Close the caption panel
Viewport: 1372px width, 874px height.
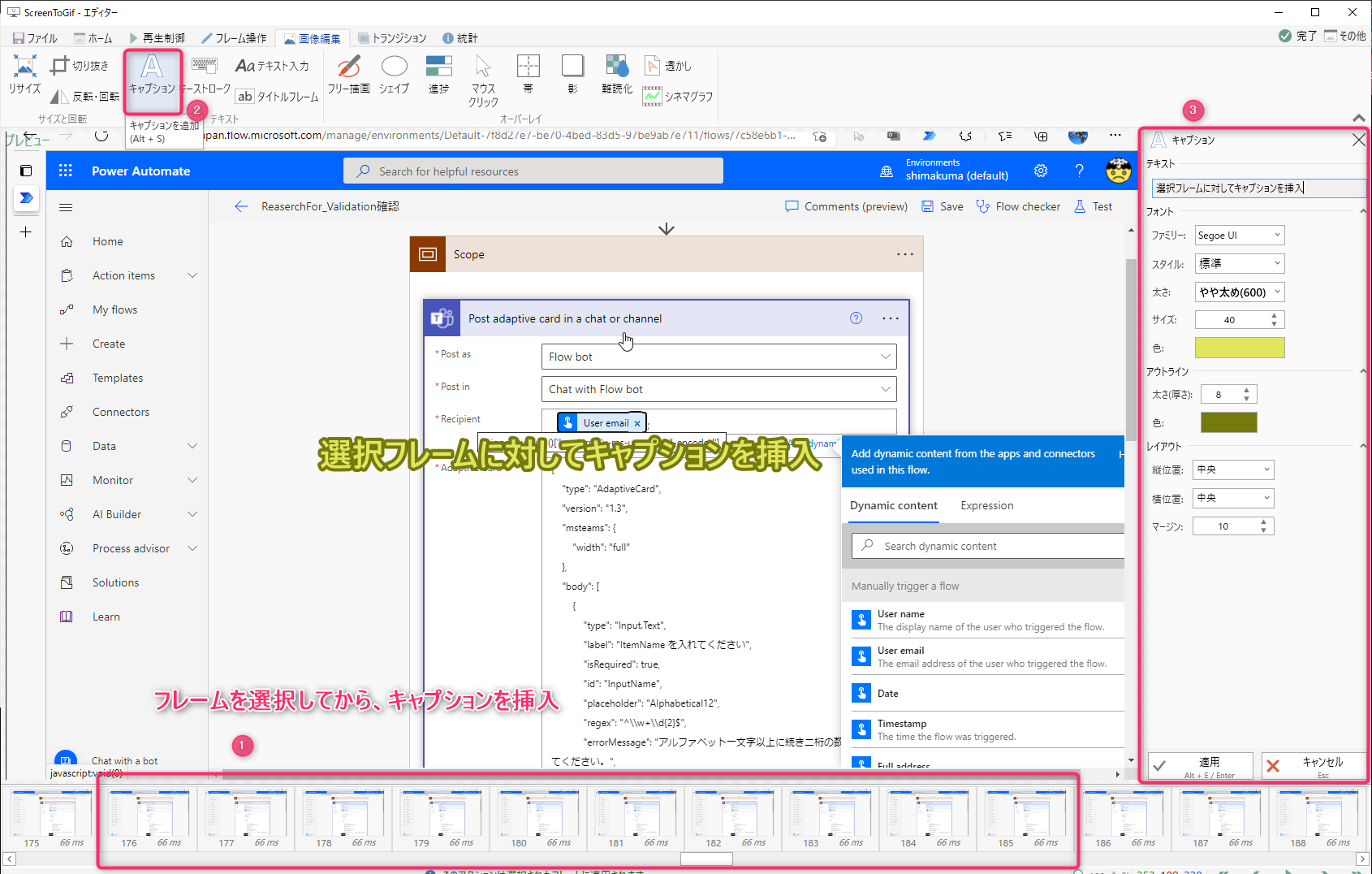pos(1358,140)
